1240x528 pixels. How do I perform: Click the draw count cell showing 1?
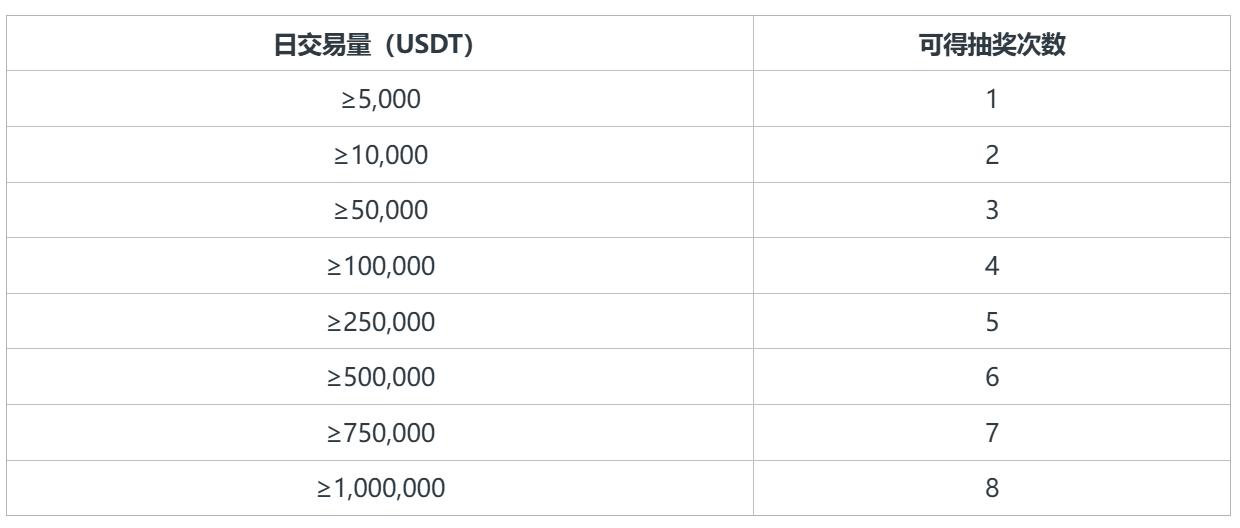pos(990,99)
